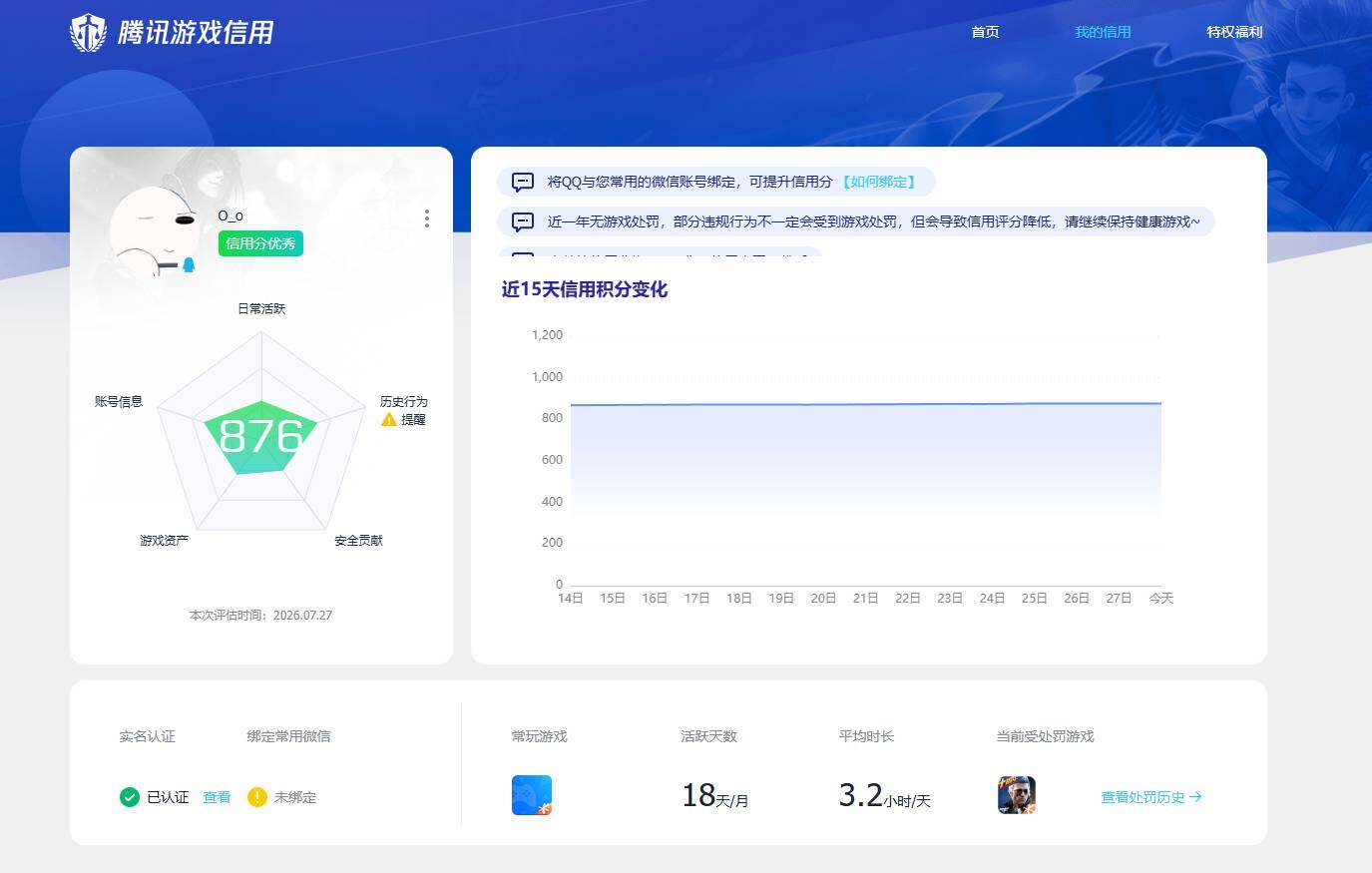This screenshot has width=1372, height=873.
Task: Click the green checkmark icon next to 已认证
Action: click(x=129, y=797)
